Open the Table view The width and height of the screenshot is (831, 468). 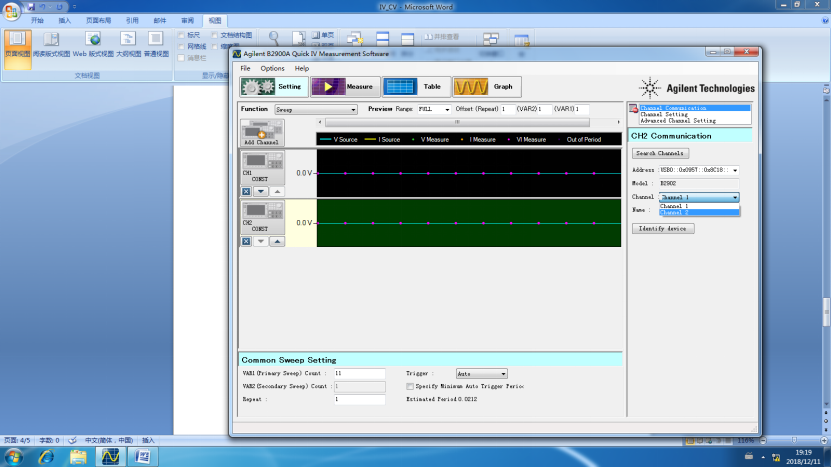pyautogui.click(x=416, y=86)
